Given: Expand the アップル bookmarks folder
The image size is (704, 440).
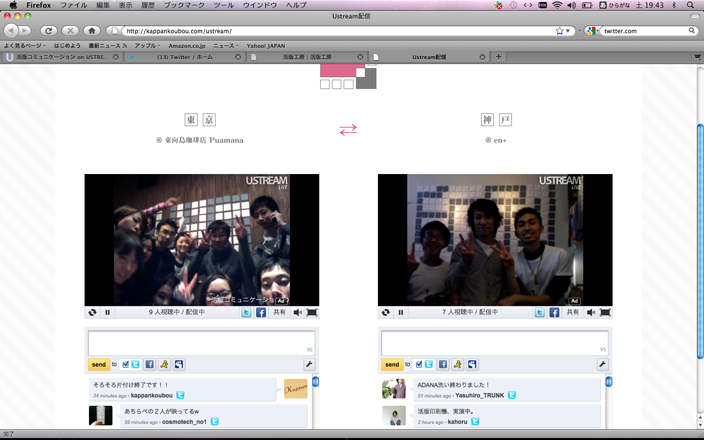Looking at the screenshot, I should point(147,45).
